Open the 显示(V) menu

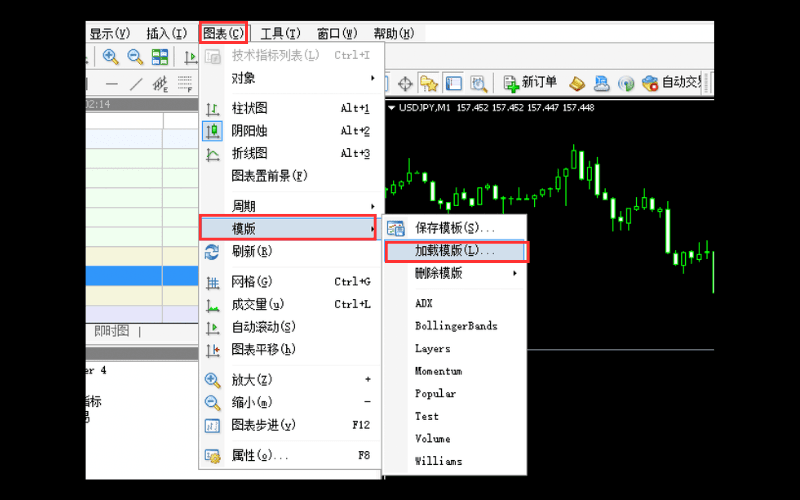[x=110, y=34]
